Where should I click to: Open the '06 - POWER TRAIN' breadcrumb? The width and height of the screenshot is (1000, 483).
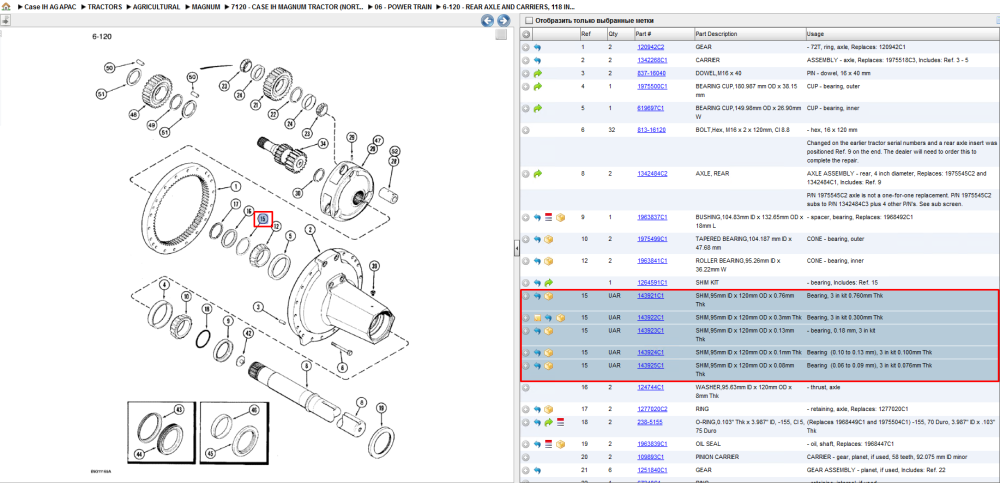(x=403, y=6)
